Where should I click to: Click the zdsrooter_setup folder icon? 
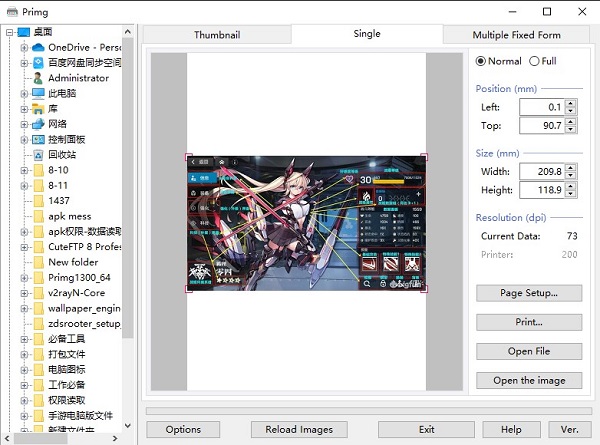point(39,324)
